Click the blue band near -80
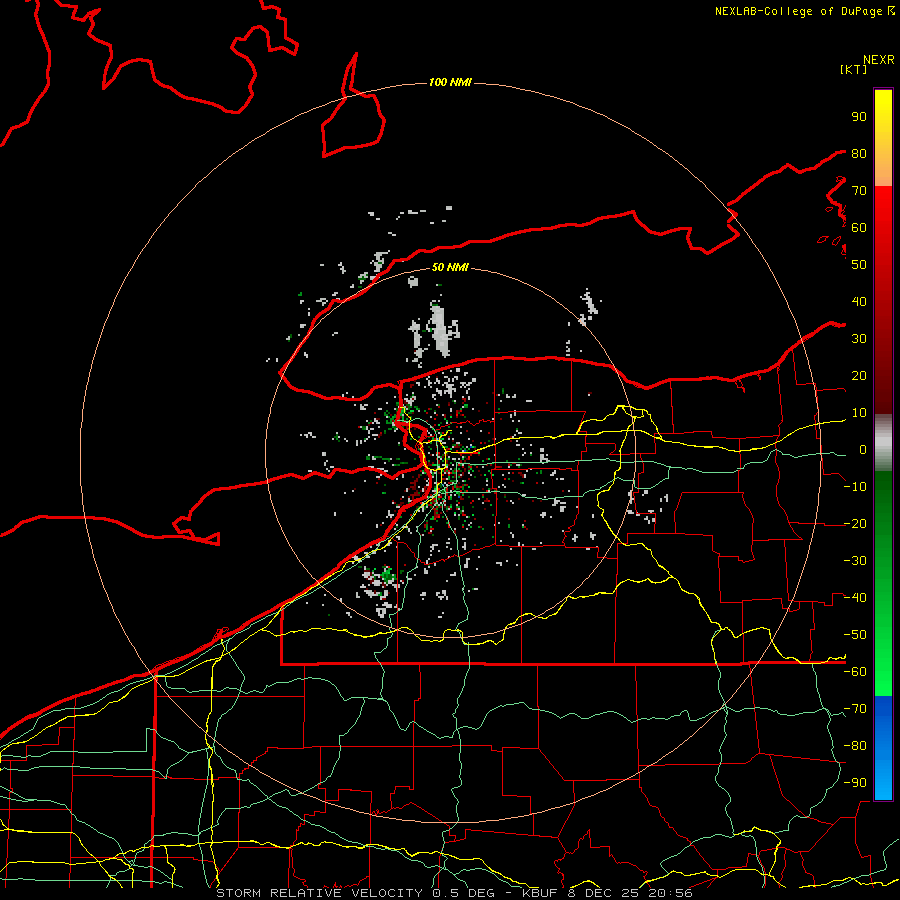This screenshot has width=900, height=900. pos(883,746)
